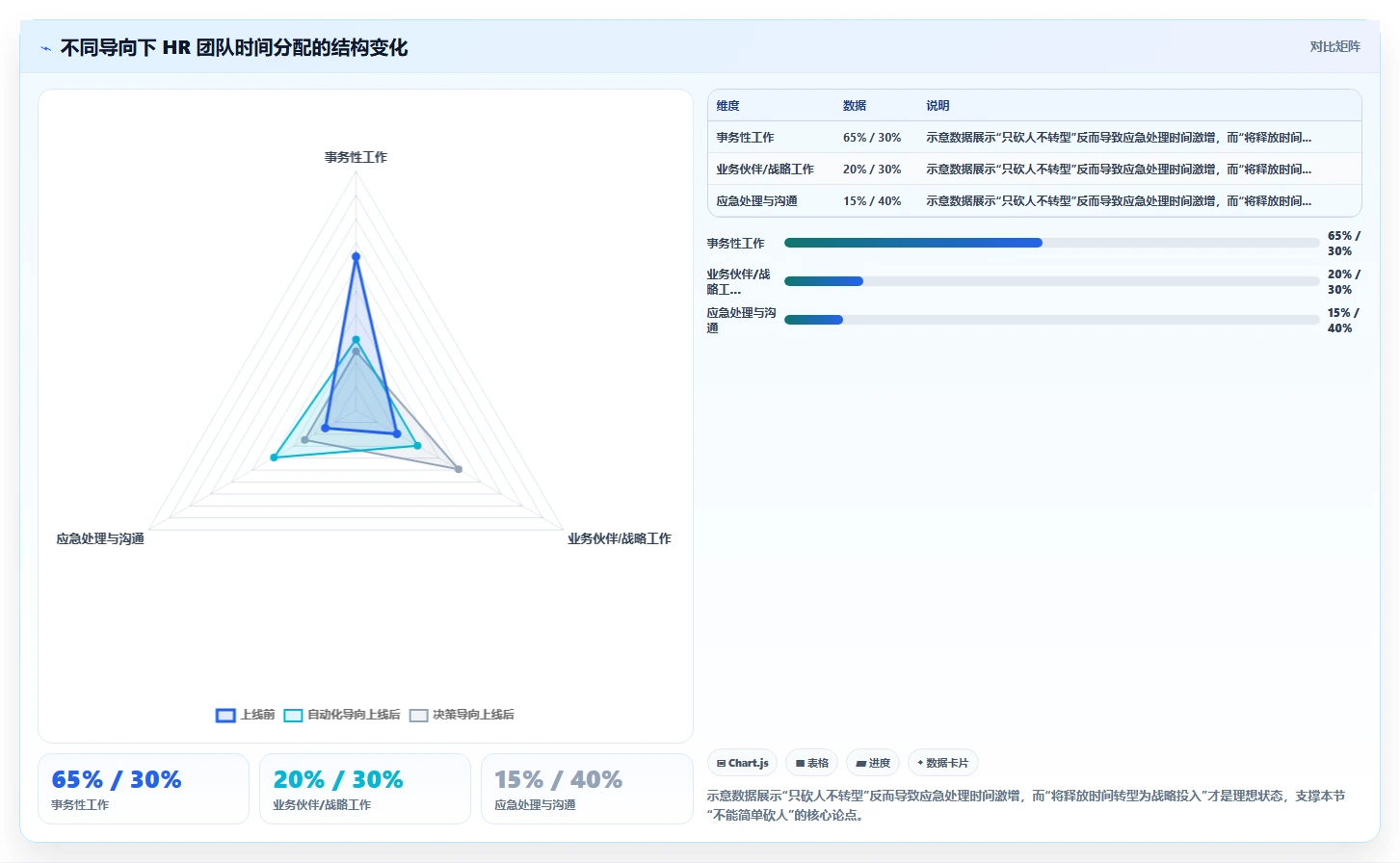Open the 15% / 40% data card
Viewport: 1400px width, 863px height.
587,789
